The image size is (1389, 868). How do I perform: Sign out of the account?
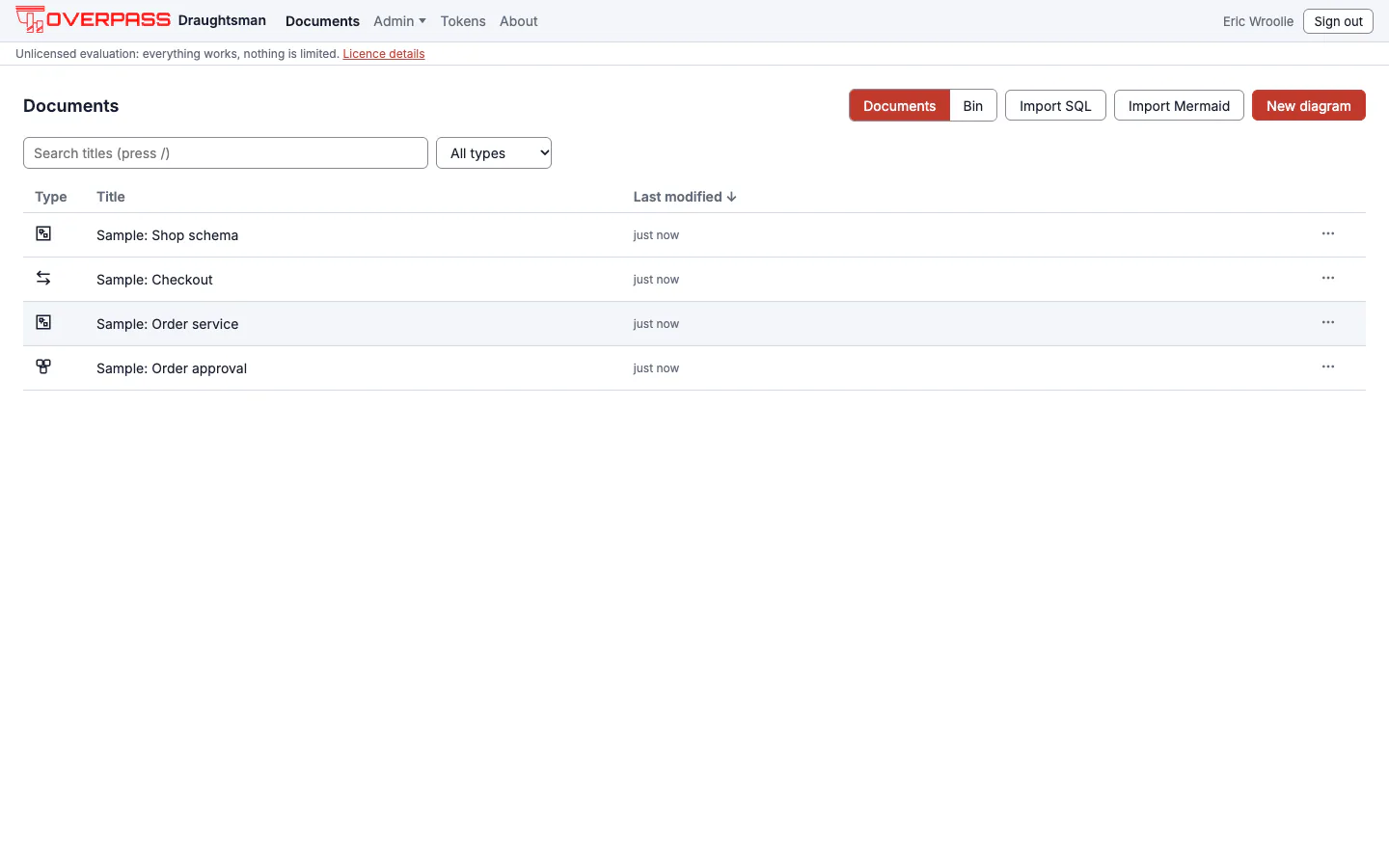pos(1338,21)
